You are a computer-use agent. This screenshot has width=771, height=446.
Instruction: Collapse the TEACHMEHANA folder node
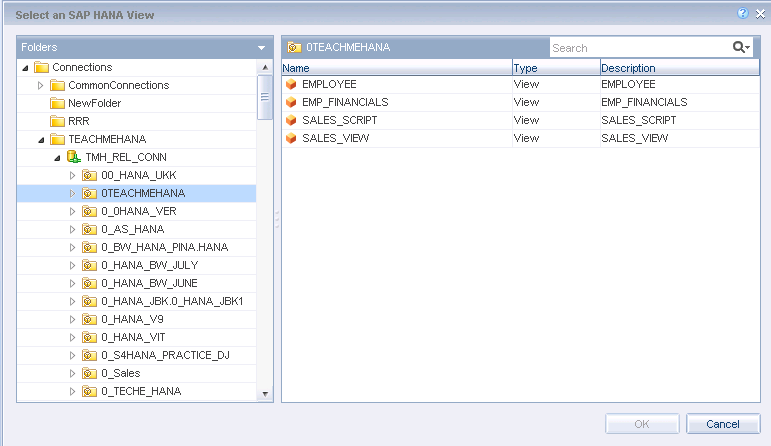click(41, 140)
